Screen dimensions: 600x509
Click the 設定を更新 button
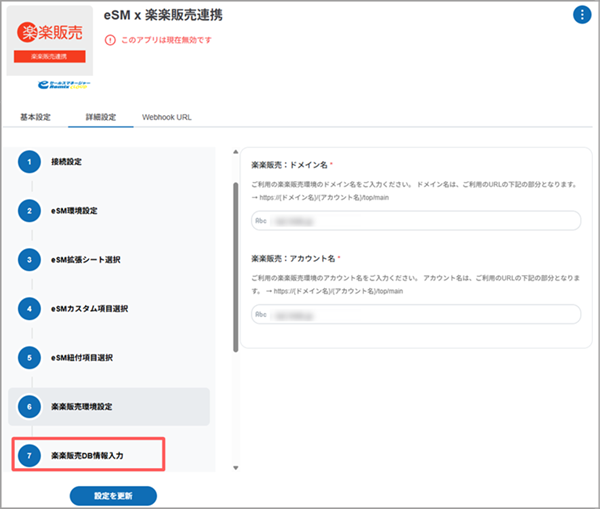coord(113,495)
